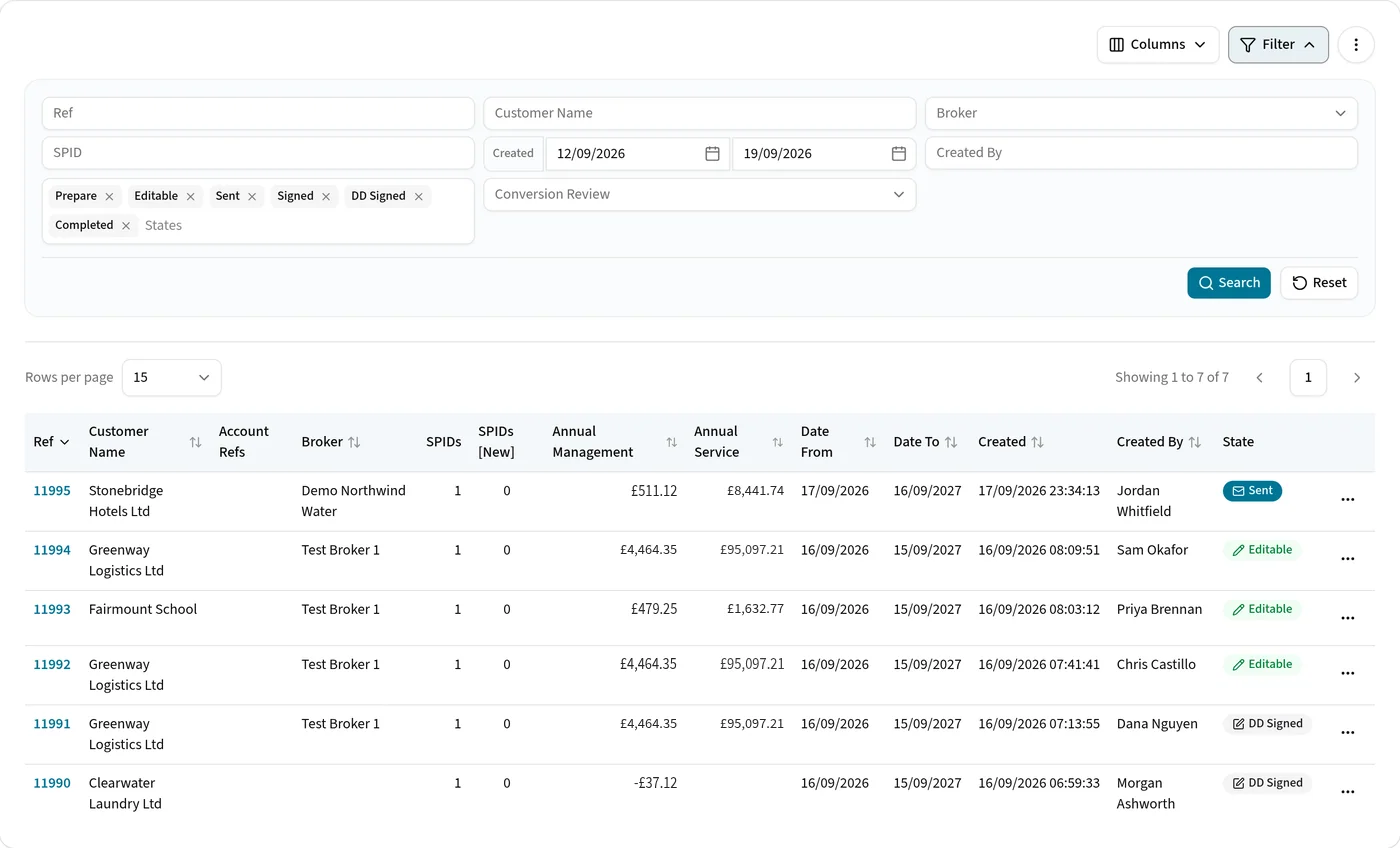Sort by Customer Name column arrows

pos(195,442)
